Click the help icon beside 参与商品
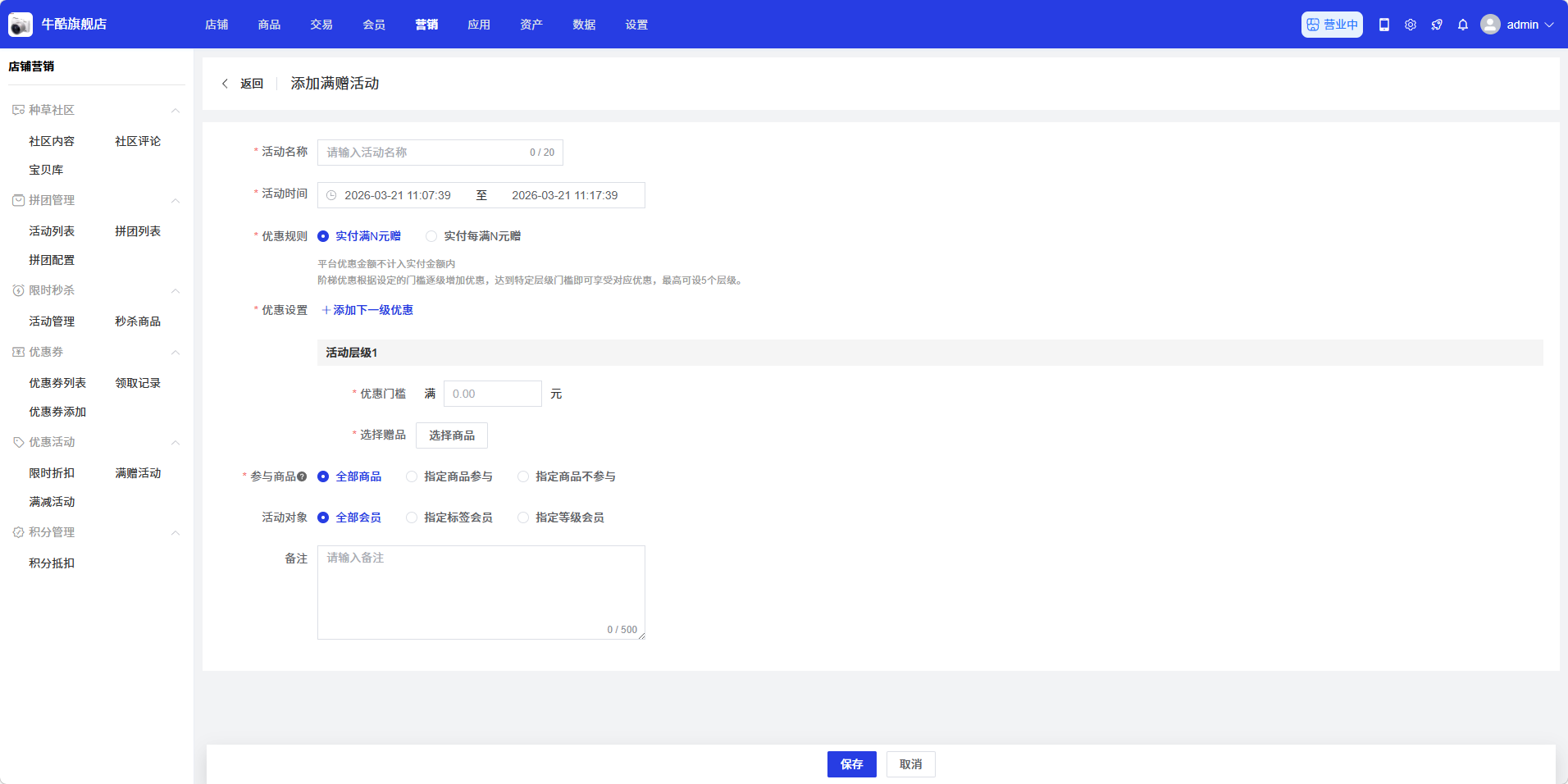1568x784 pixels. click(x=302, y=476)
